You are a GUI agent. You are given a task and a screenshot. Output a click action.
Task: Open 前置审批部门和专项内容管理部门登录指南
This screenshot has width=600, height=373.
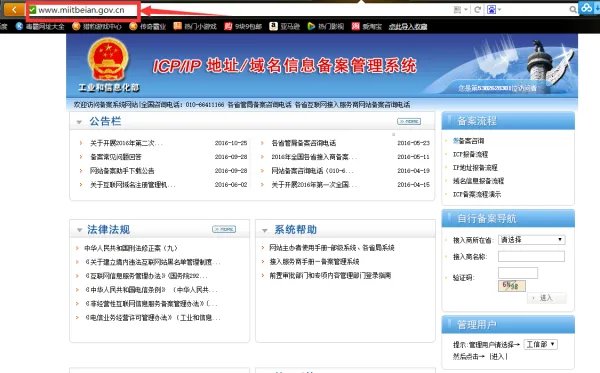[x=330, y=275]
